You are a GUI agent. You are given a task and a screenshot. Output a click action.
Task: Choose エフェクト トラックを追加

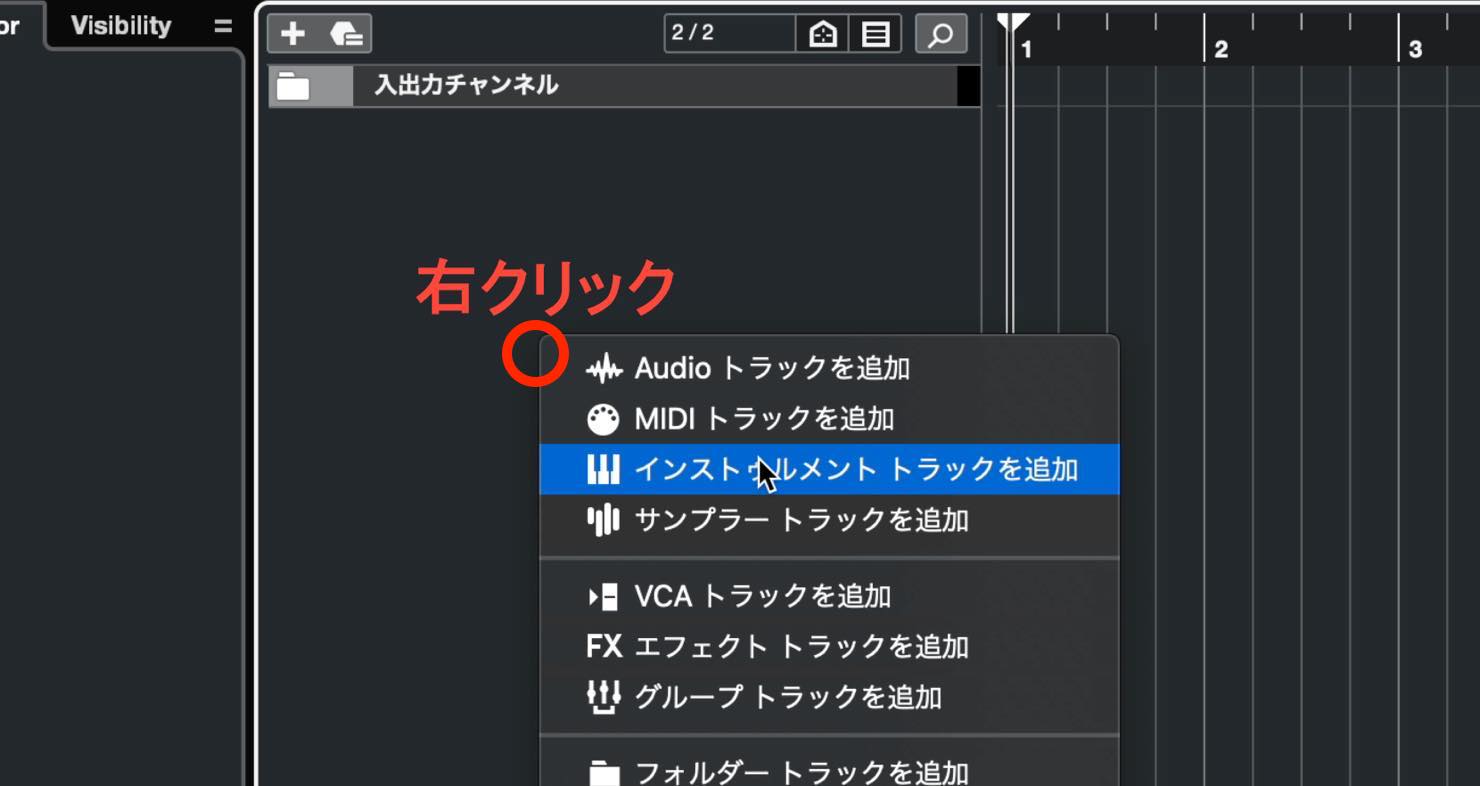[x=829, y=647]
